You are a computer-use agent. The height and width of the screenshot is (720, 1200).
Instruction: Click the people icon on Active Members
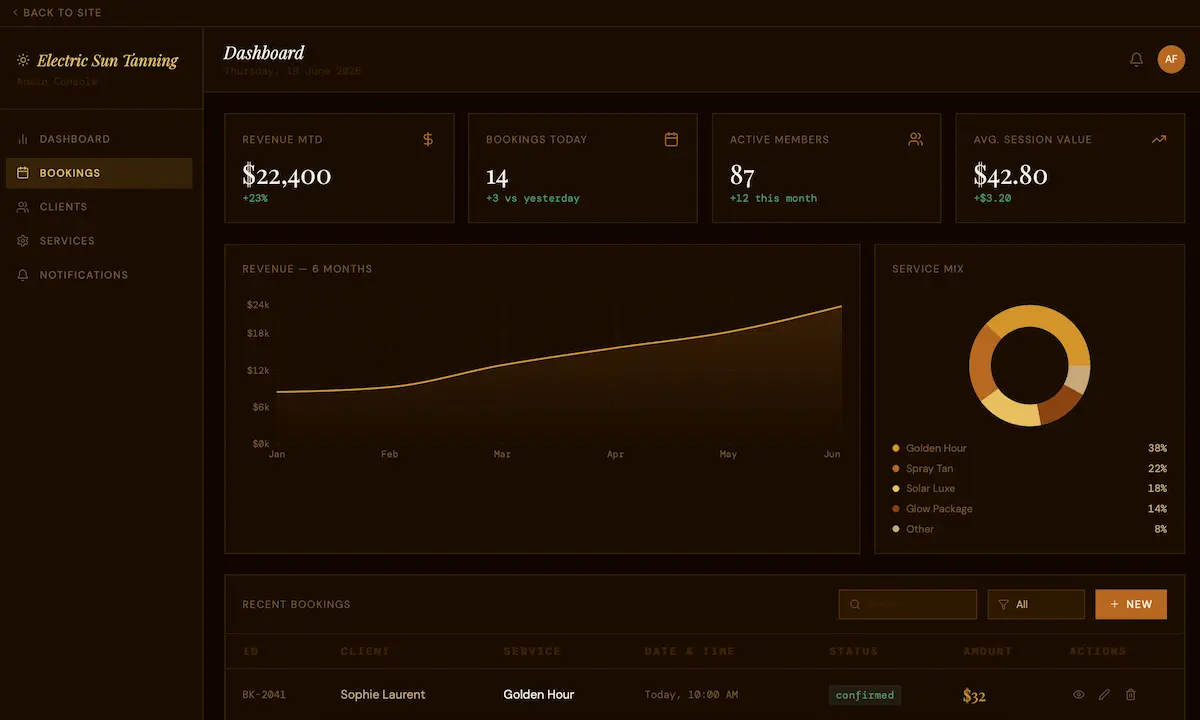915,139
